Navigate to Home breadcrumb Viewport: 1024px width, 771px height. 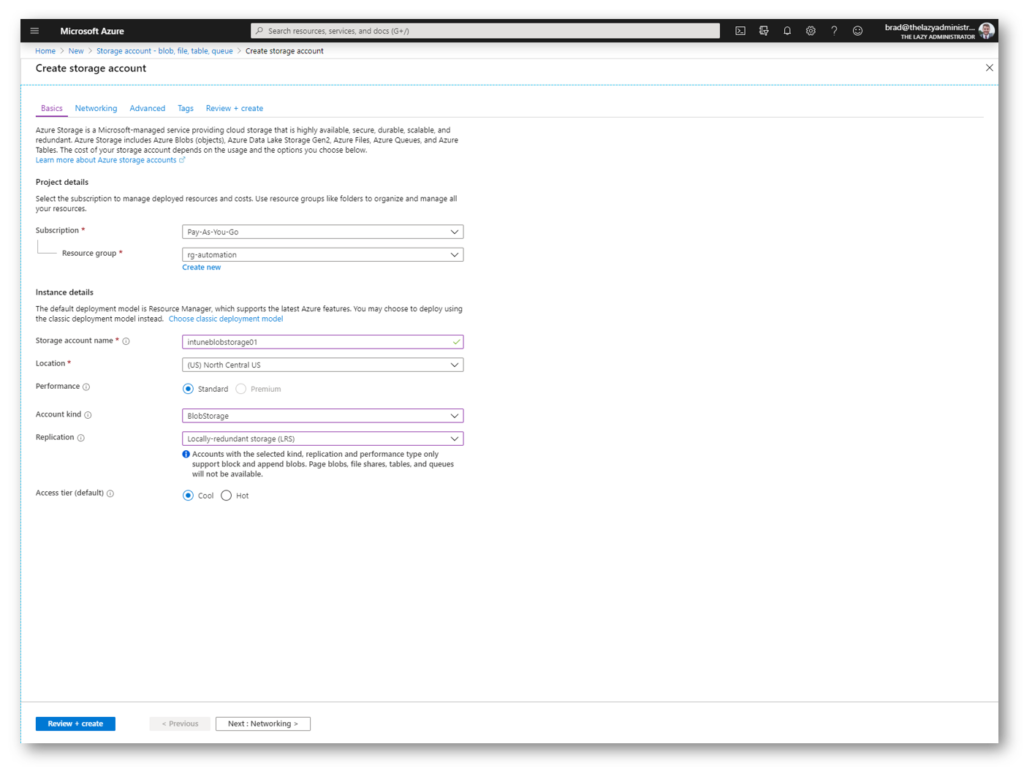[x=45, y=51]
